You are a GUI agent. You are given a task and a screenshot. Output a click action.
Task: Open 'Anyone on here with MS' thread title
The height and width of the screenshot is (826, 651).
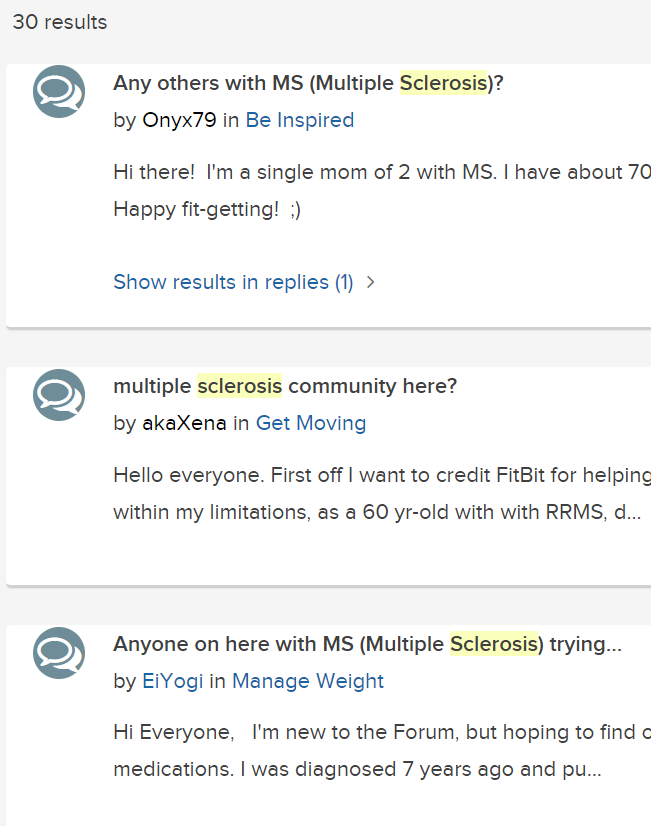[368, 644]
